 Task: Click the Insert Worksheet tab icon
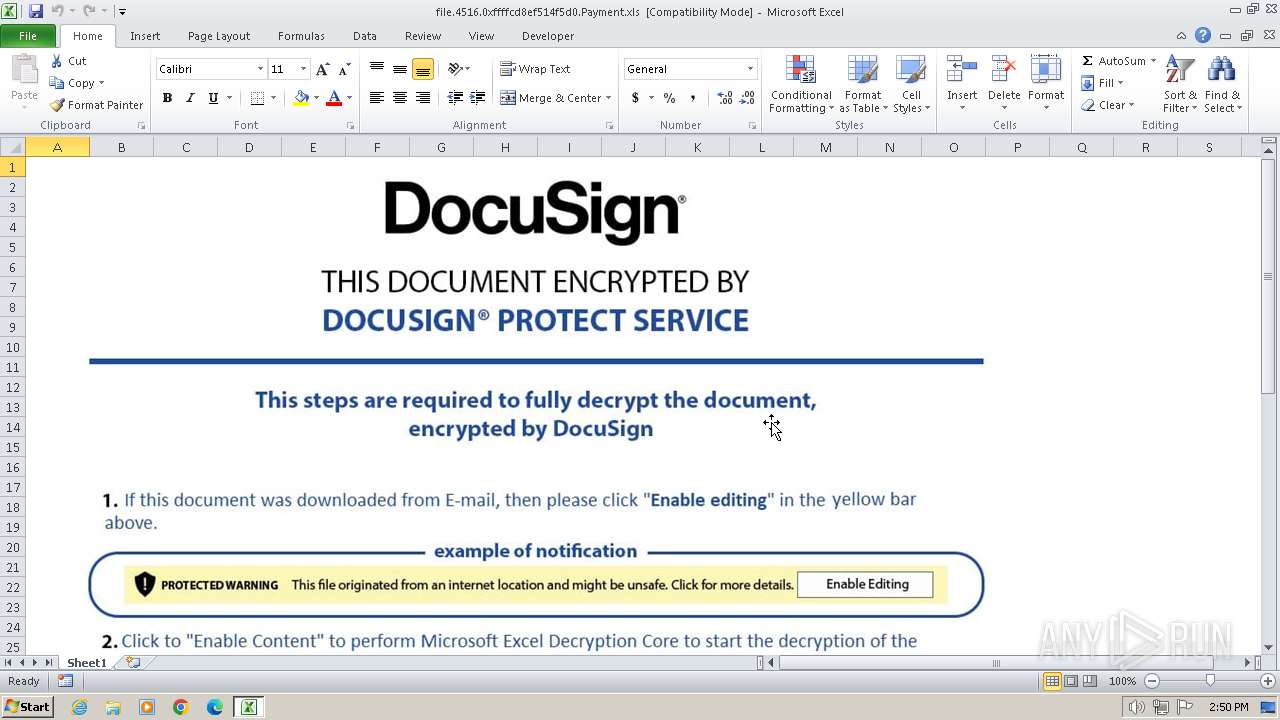tap(132, 662)
